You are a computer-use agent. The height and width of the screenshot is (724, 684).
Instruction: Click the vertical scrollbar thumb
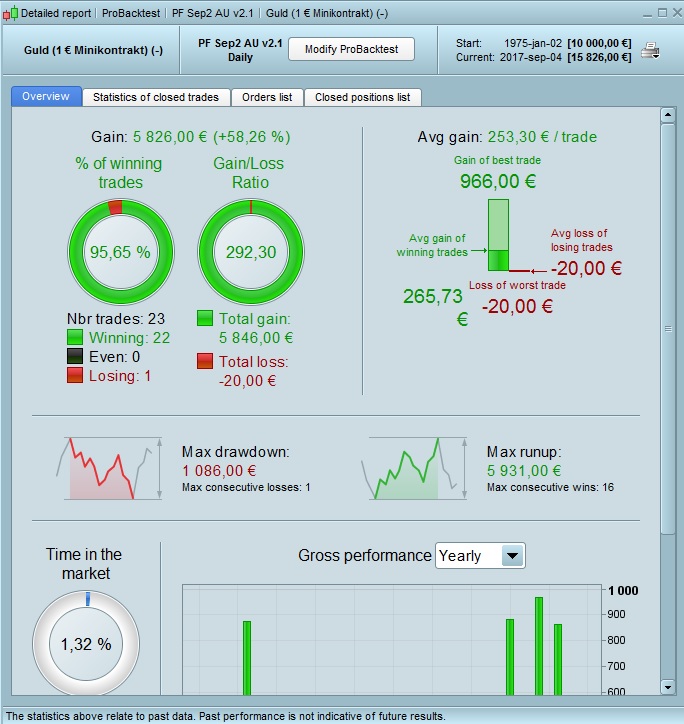point(668,328)
